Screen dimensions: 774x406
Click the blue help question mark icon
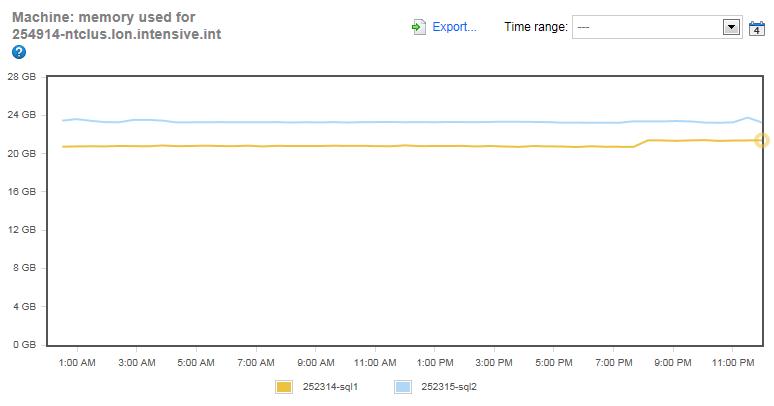click(x=19, y=52)
